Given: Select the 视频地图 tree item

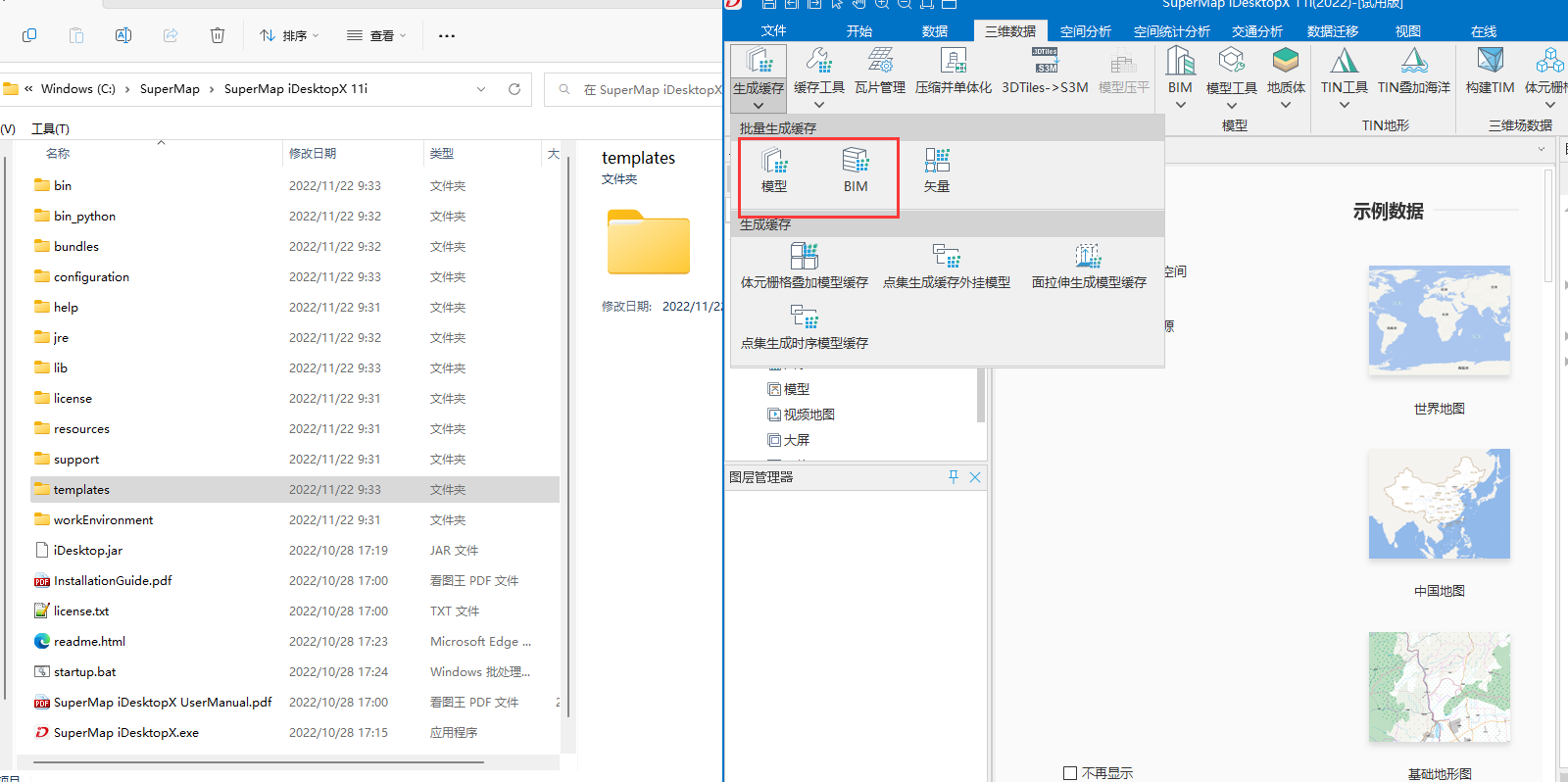Looking at the screenshot, I should [802, 415].
